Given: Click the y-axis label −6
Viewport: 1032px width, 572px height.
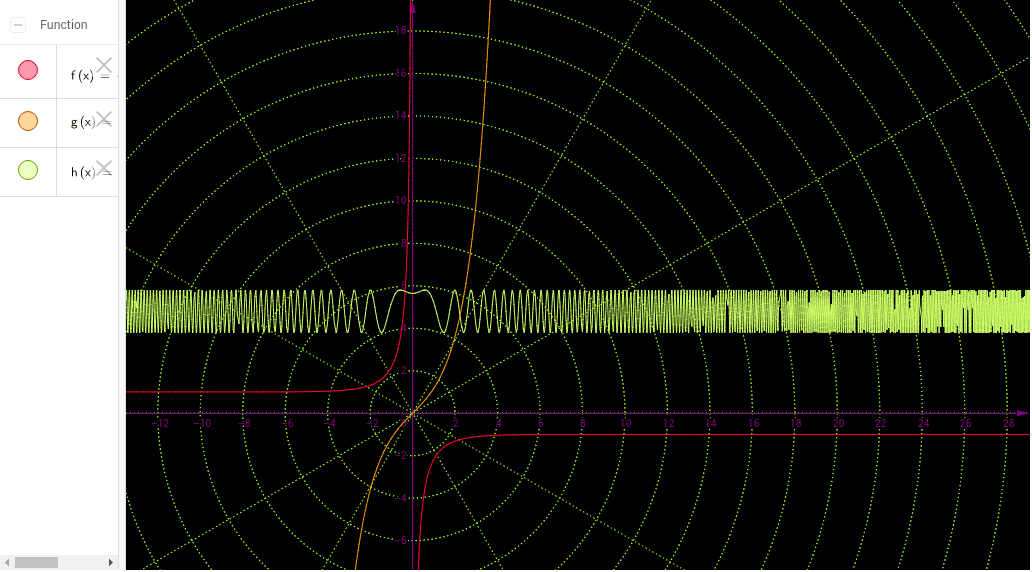Looking at the screenshot, I should (400, 540).
